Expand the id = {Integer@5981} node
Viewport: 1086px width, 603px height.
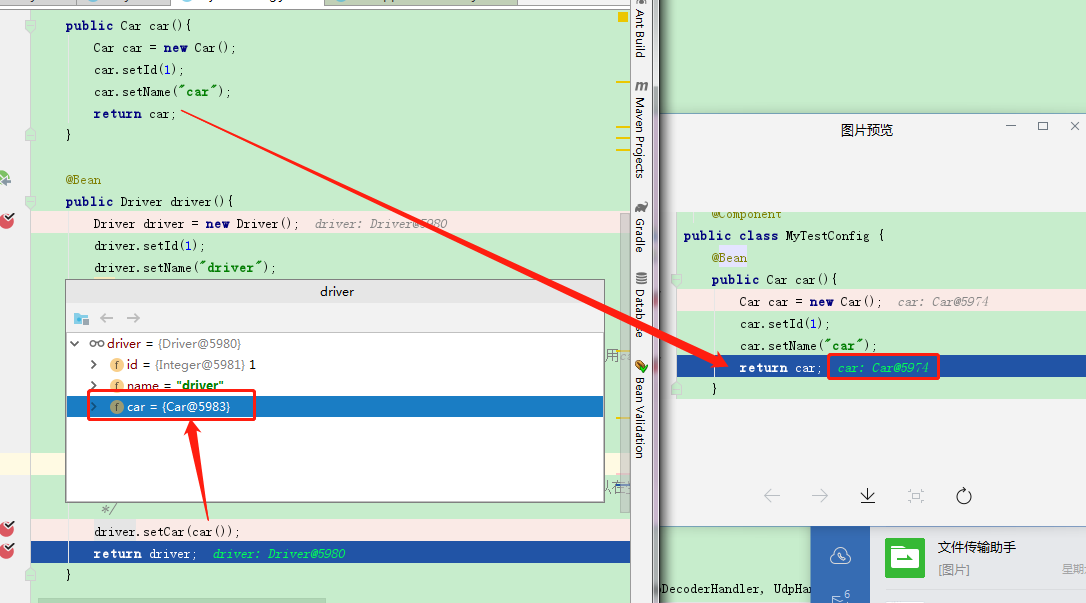pyautogui.click(x=94, y=364)
